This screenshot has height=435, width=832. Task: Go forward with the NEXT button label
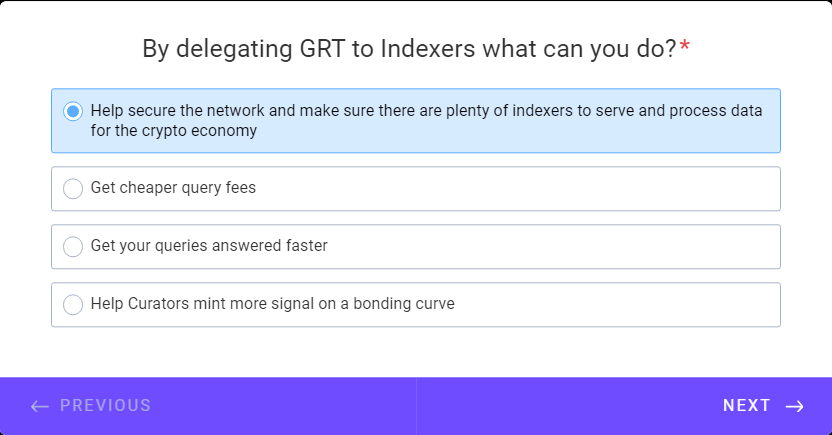click(747, 405)
